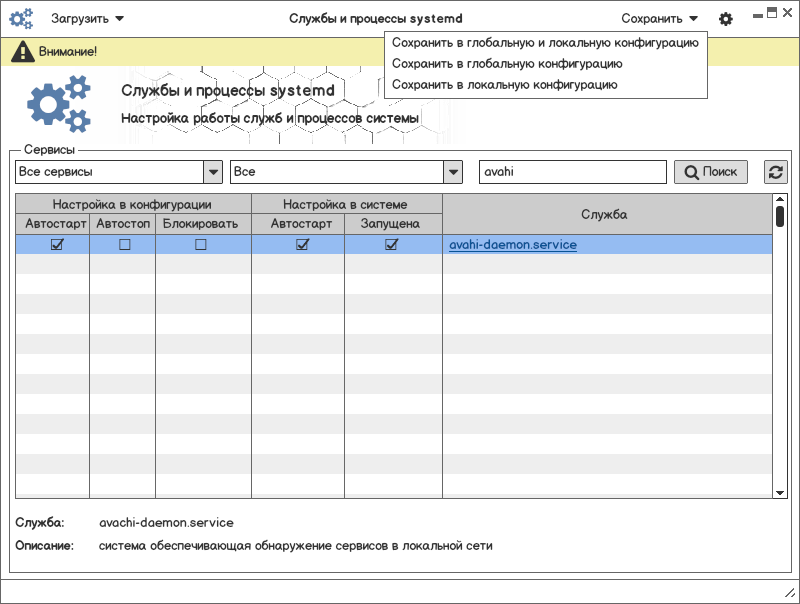Click the gears app icon in title bar
This screenshot has width=800, height=604.
tap(21, 18)
